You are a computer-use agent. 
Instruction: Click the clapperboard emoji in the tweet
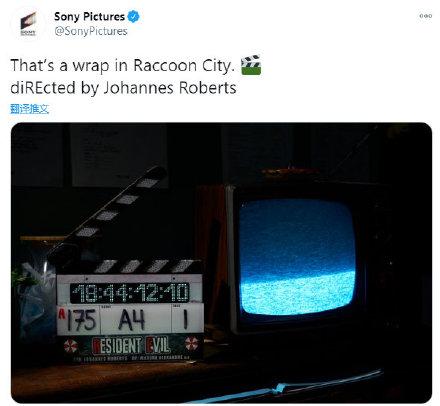pos(251,65)
